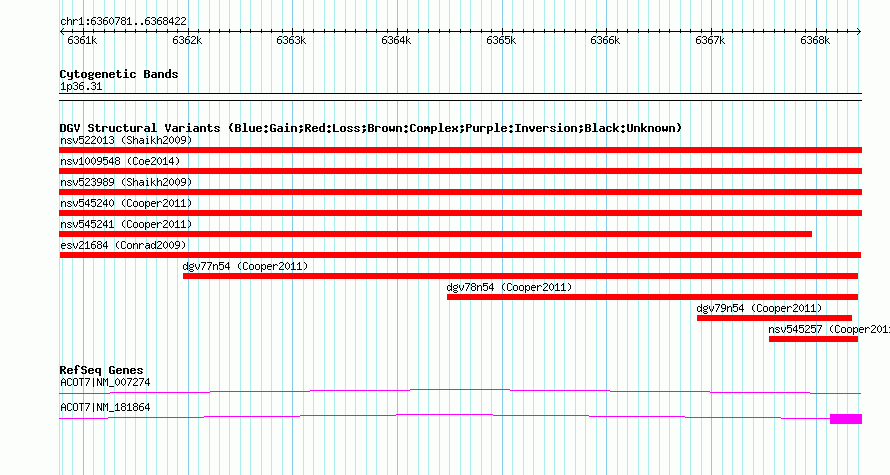890x475 pixels.
Task: Click the nsv522013 (Shaikh2009) red variant bar
Action: coord(460,150)
